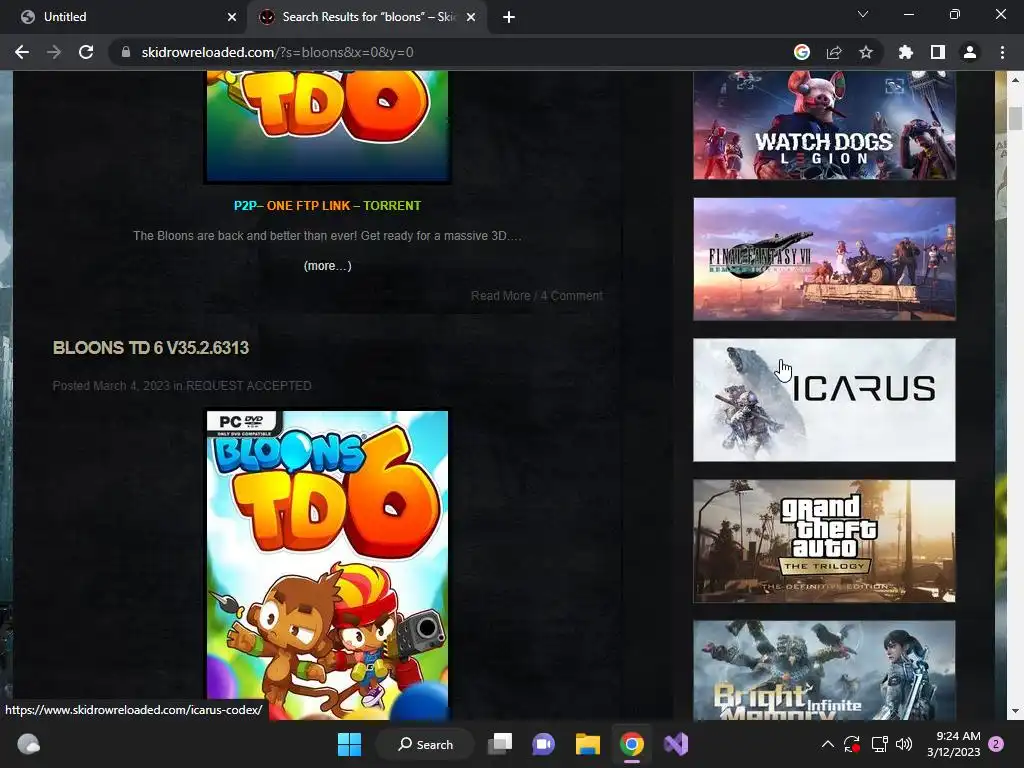Click the Google icon in address bar
Viewport: 1024px width, 768px height.
(x=801, y=52)
